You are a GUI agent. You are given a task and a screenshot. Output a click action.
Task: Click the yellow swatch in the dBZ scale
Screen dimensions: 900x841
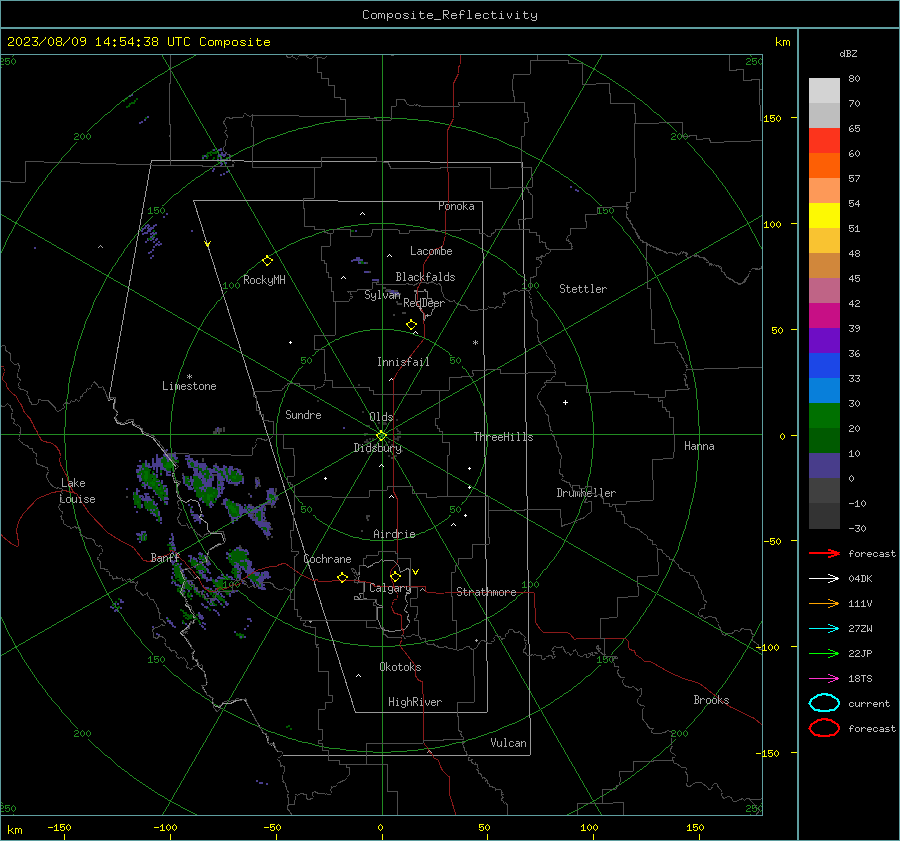[x=824, y=216]
